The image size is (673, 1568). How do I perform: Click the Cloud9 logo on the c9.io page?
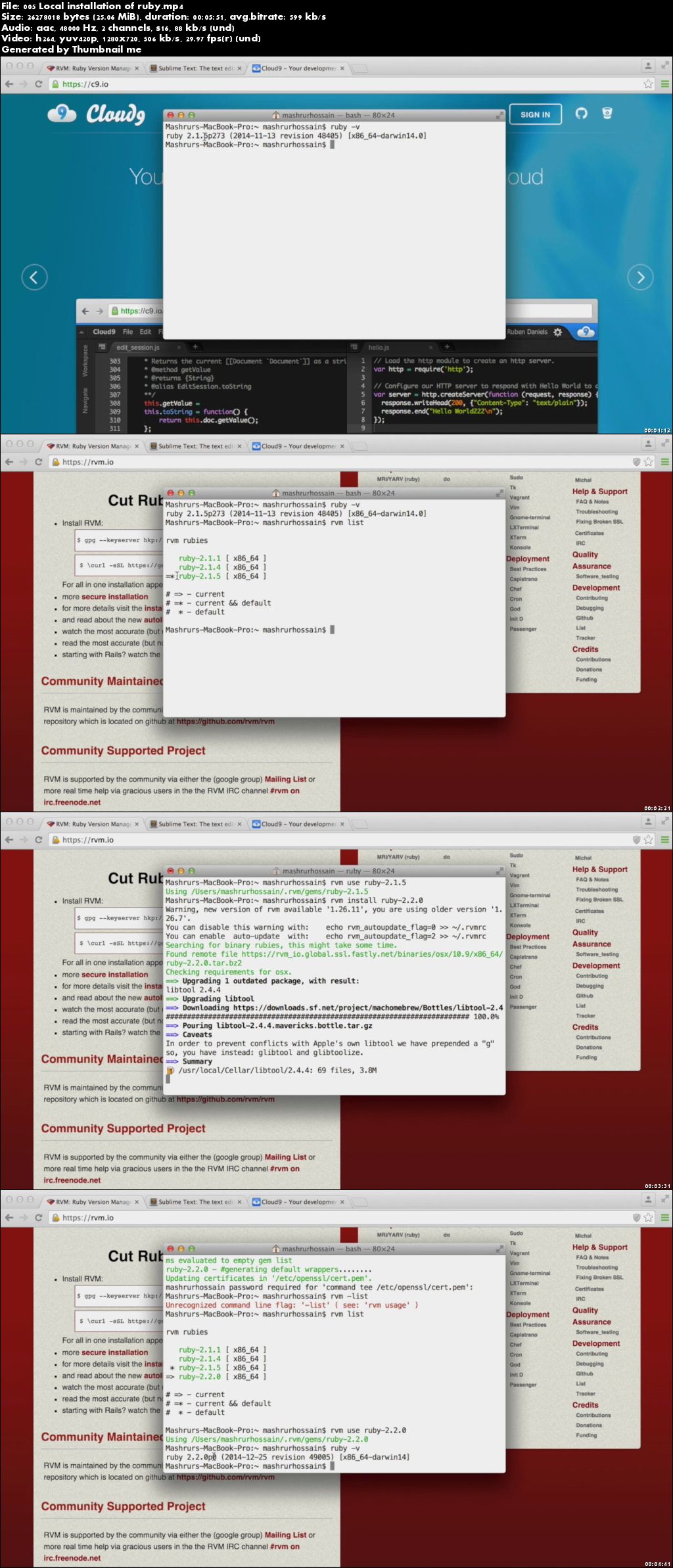(x=96, y=114)
